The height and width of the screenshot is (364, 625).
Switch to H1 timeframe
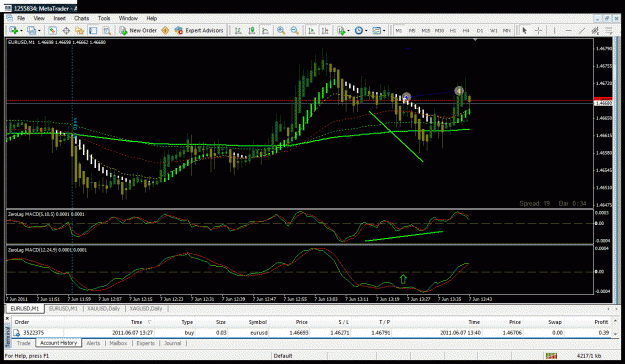(453, 30)
